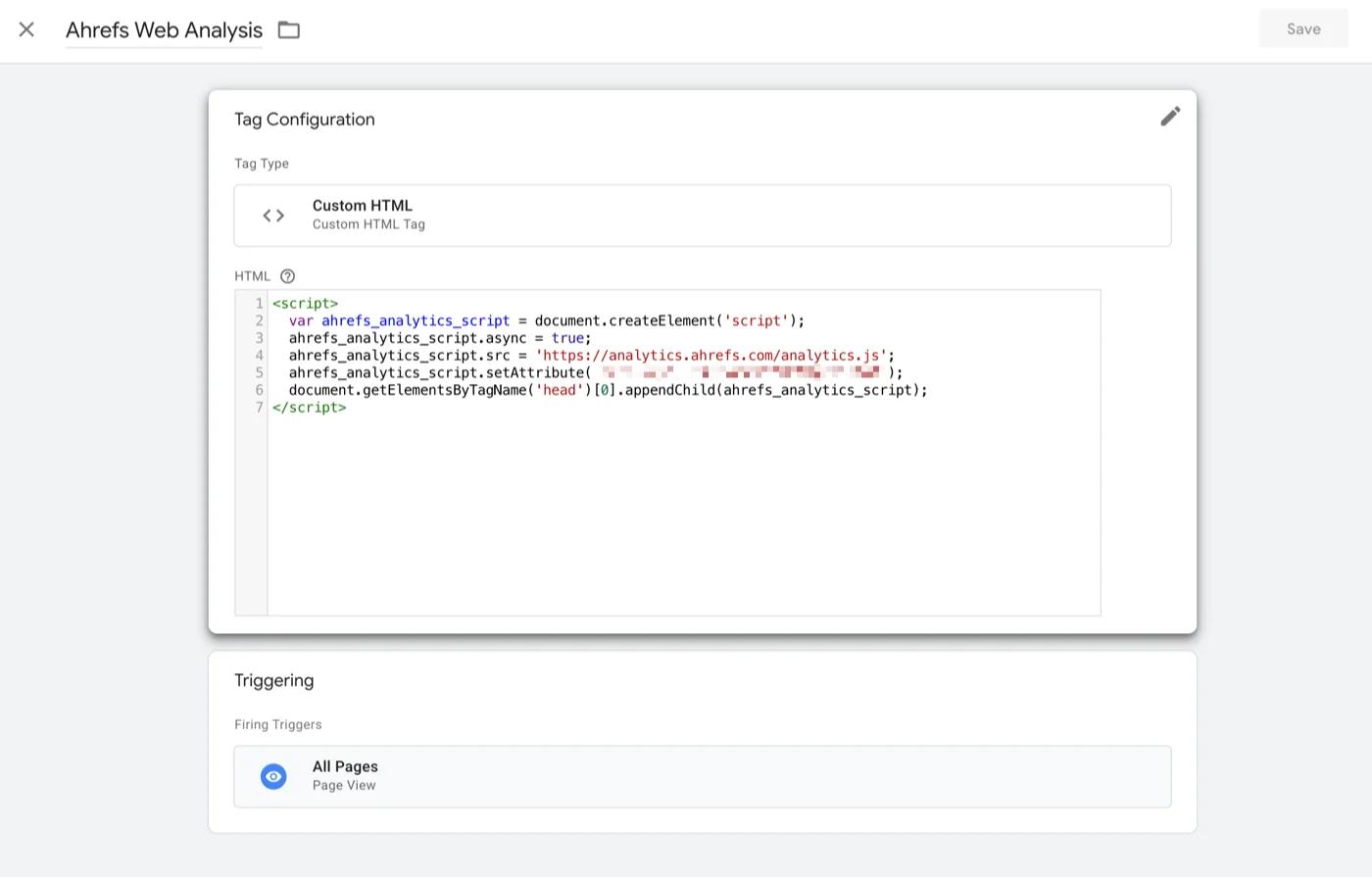Click the Custom HTML code brackets icon

coord(273,216)
